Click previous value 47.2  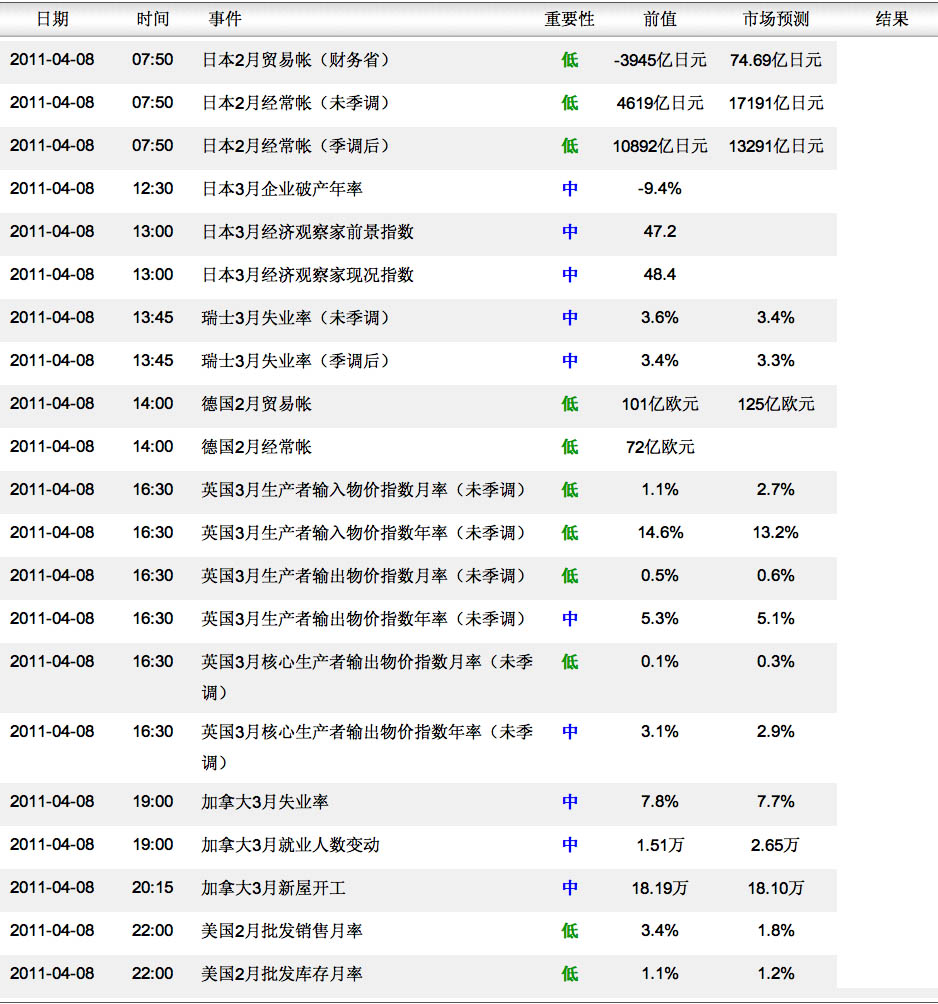pyautogui.click(x=659, y=232)
